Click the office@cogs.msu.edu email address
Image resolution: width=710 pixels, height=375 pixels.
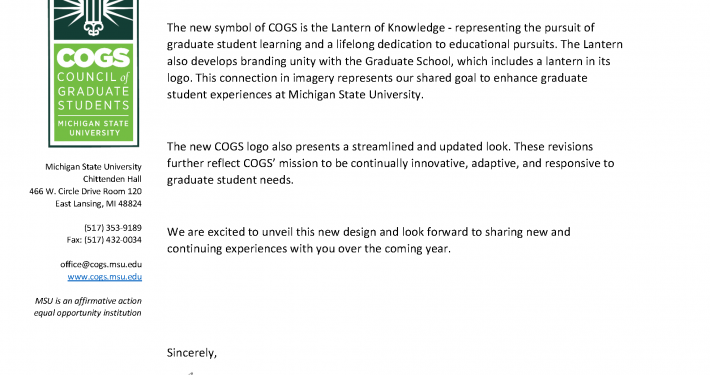(101, 264)
